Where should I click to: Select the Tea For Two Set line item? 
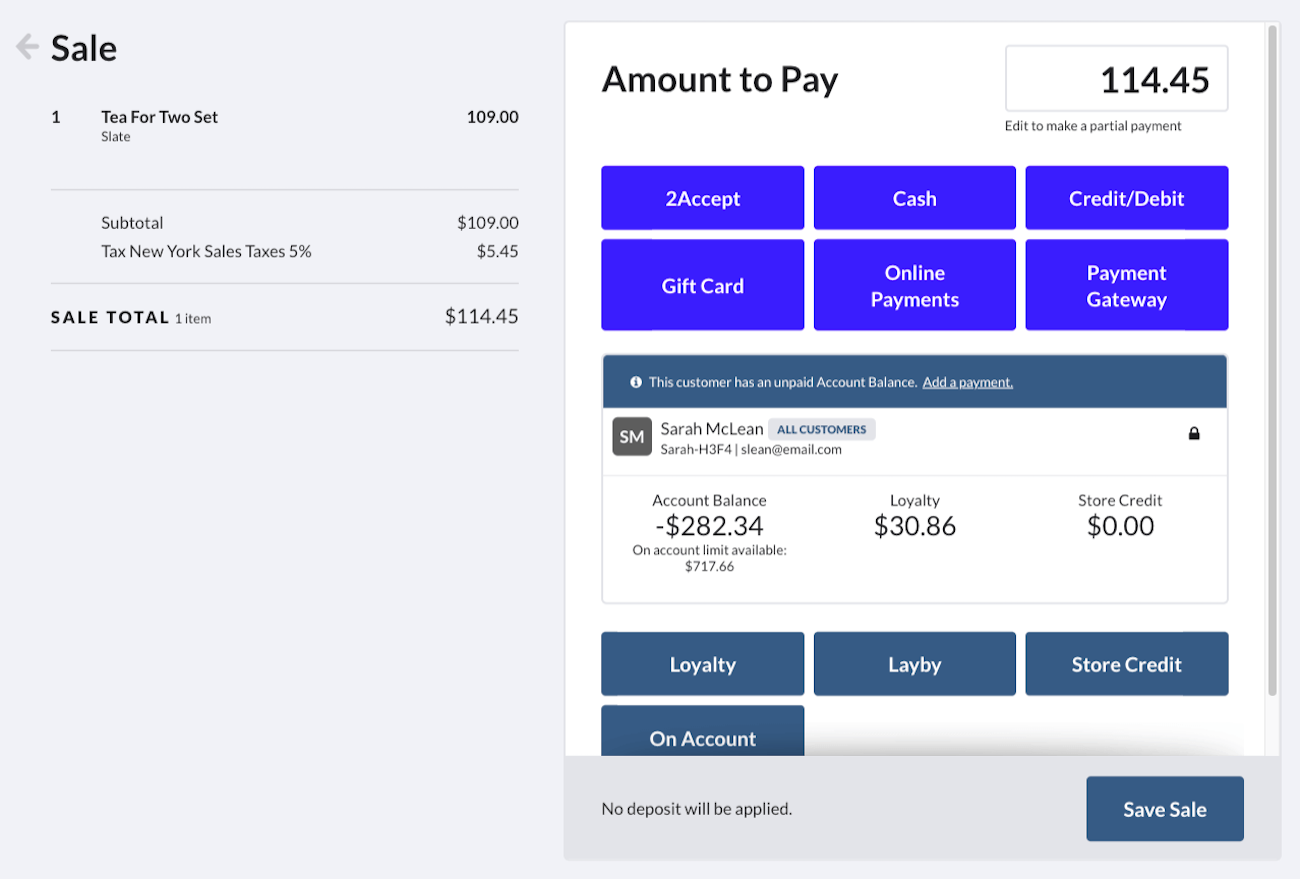(159, 117)
